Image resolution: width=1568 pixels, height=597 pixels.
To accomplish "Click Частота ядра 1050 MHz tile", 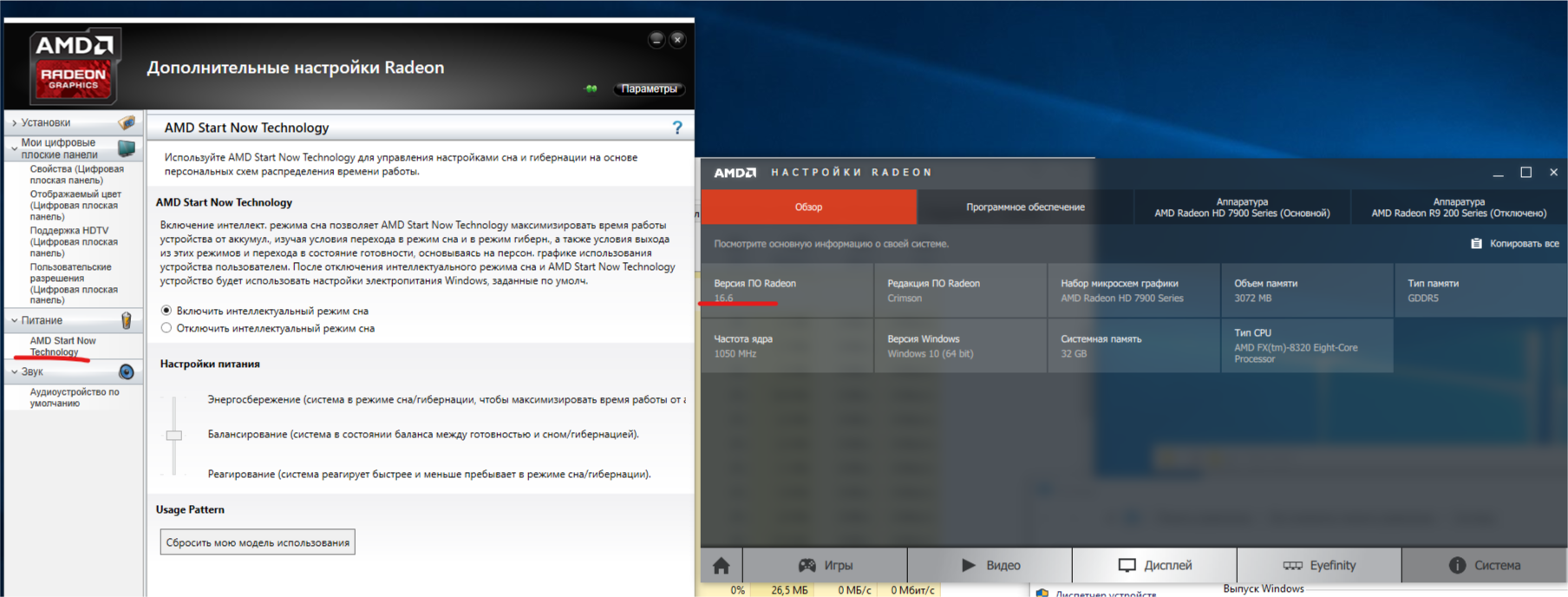I will (x=787, y=346).
